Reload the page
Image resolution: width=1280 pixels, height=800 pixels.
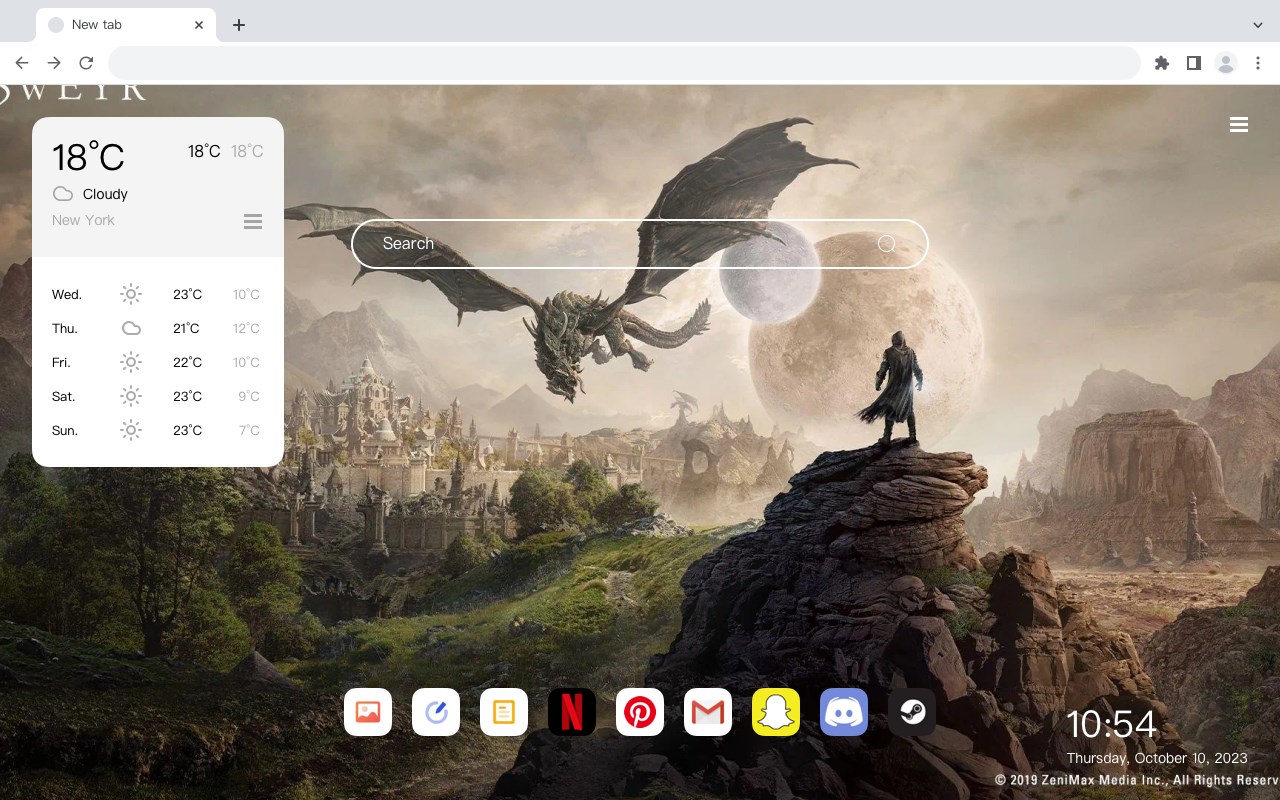pos(86,63)
